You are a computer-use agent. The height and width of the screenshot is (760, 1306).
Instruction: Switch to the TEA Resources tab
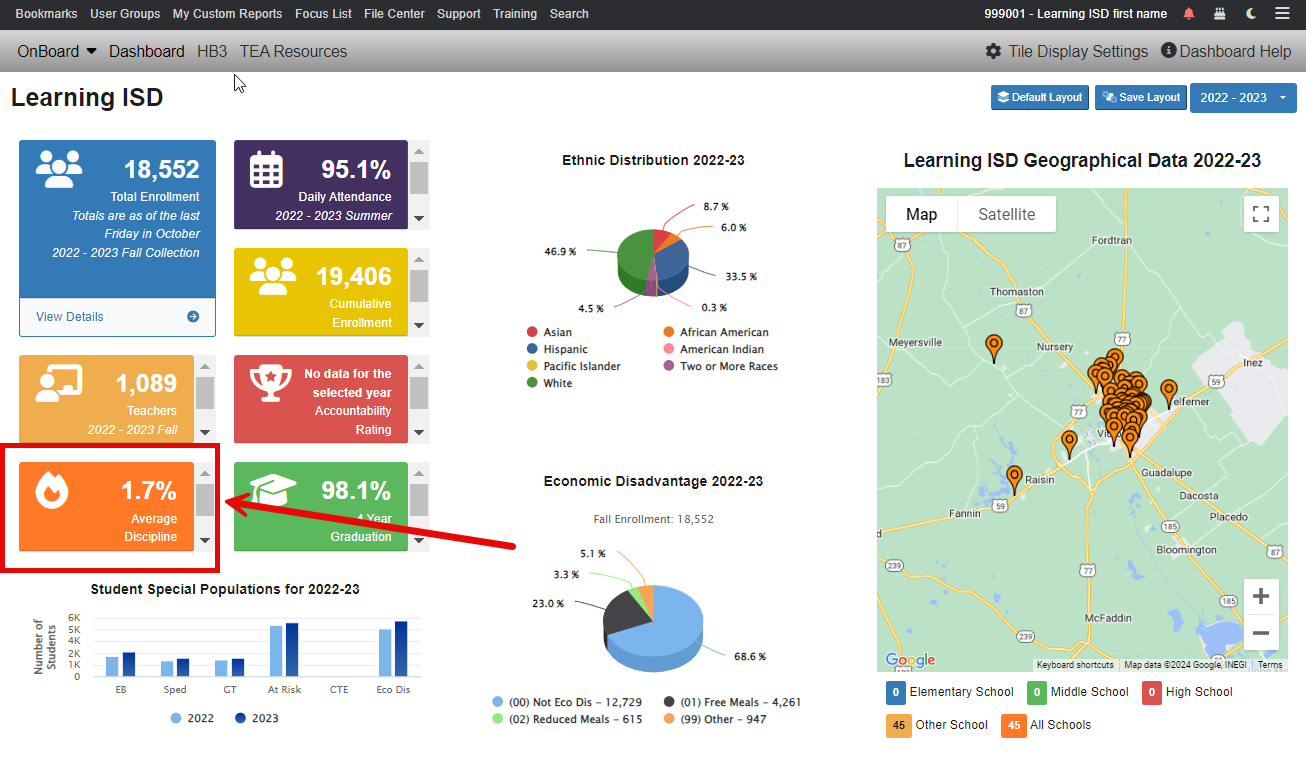click(293, 51)
